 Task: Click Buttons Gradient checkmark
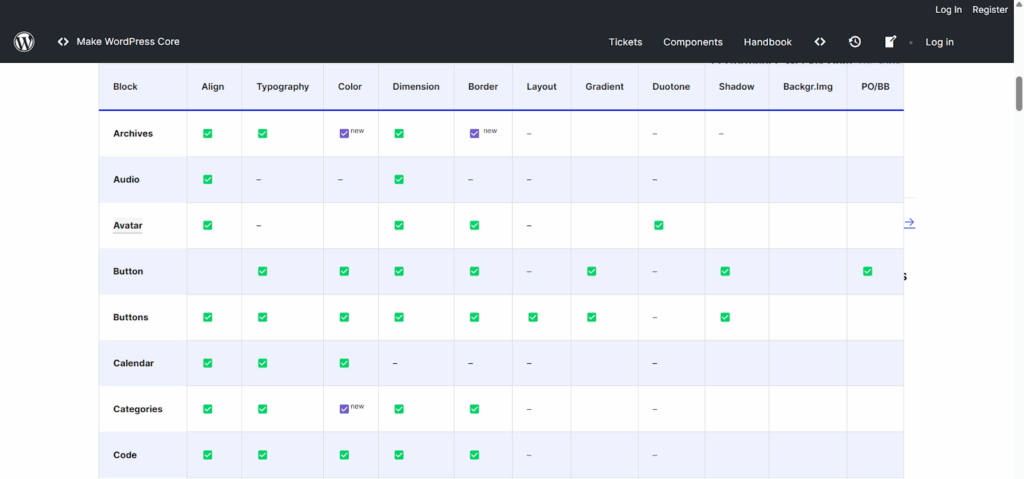click(x=592, y=317)
